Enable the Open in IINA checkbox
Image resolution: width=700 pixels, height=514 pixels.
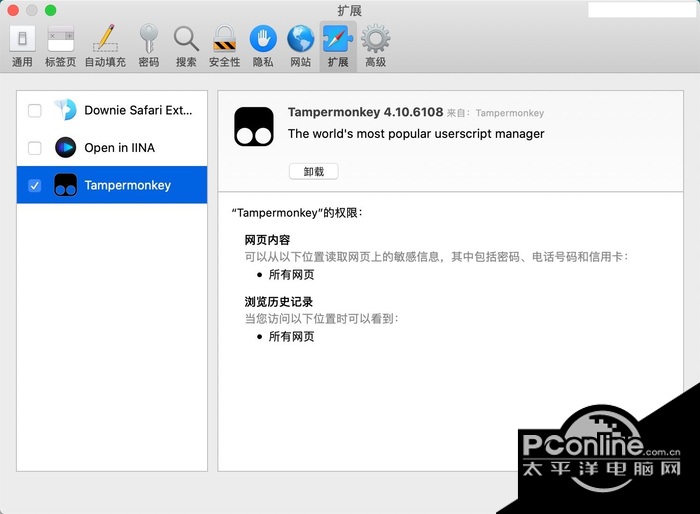tap(34, 148)
